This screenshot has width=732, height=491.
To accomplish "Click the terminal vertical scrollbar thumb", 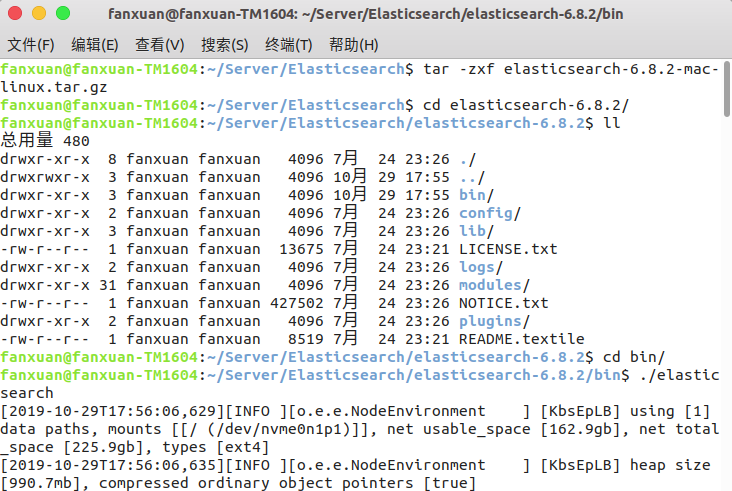I will click(x=727, y=89).
